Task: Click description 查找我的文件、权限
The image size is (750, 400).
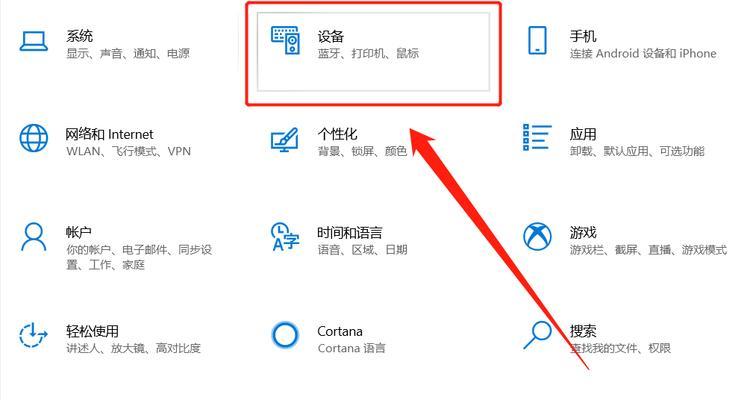Action: [x=620, y=348]
